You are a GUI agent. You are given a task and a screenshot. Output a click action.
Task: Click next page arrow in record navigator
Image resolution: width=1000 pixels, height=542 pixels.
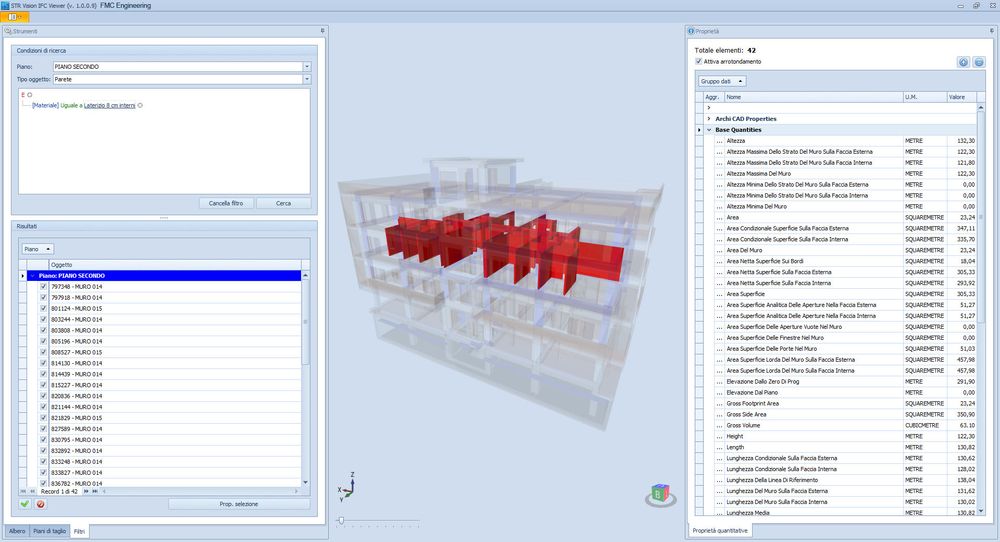[x=86, y=491]
